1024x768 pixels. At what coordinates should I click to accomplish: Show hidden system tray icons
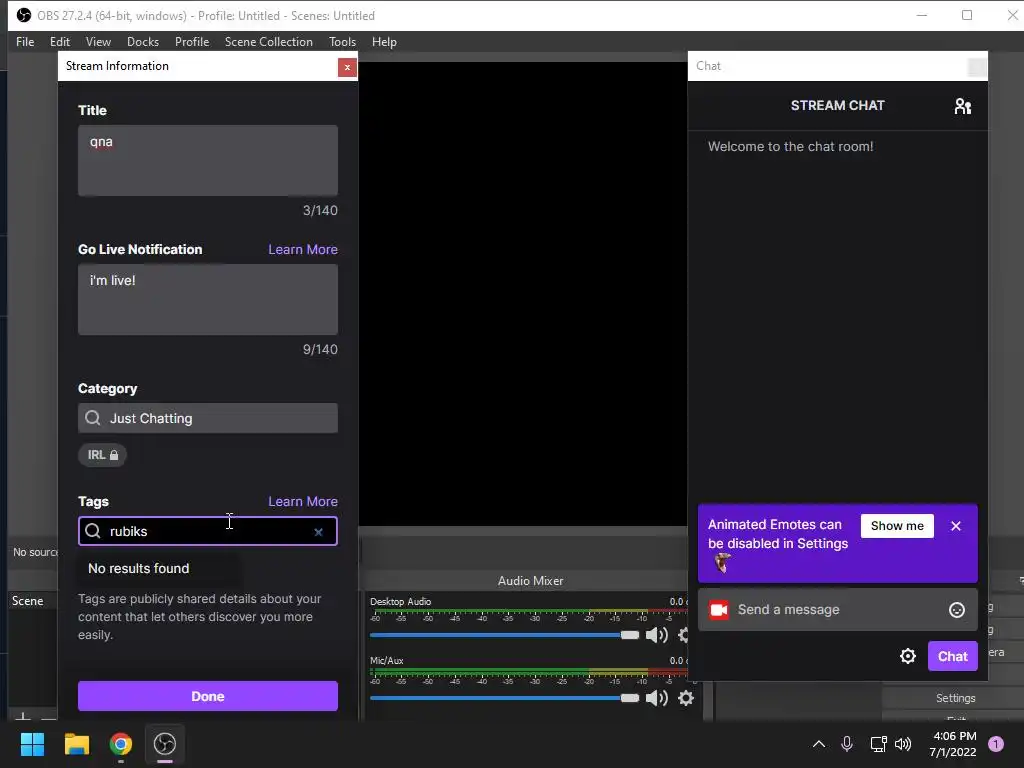click(x=818, y=744)
